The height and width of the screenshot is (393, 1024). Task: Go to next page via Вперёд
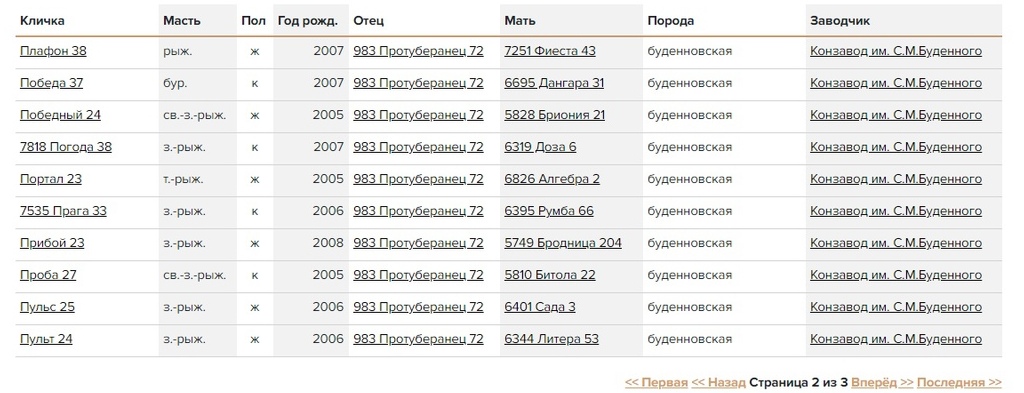tap(882, 383)
